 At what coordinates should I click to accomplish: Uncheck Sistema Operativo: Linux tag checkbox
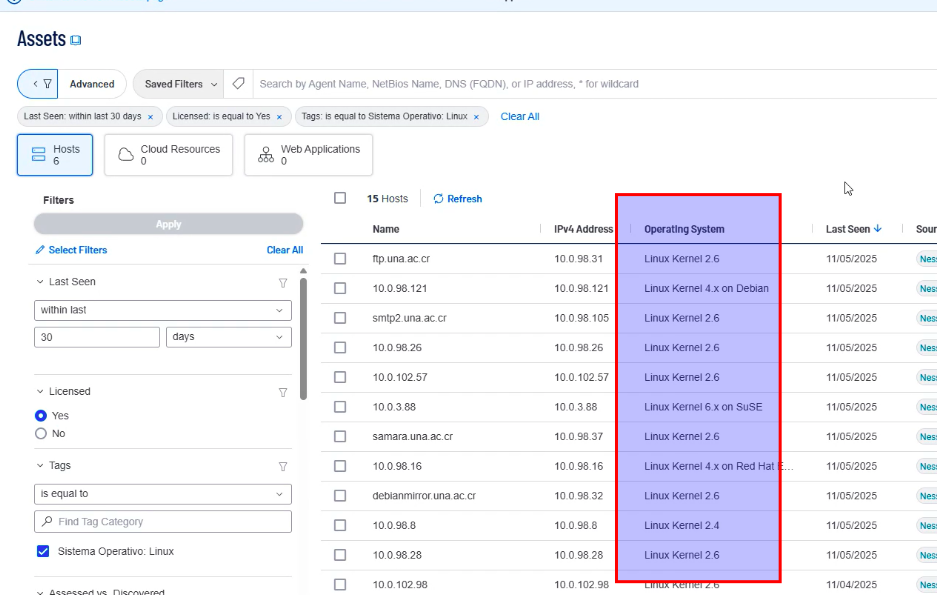(43, 551)
